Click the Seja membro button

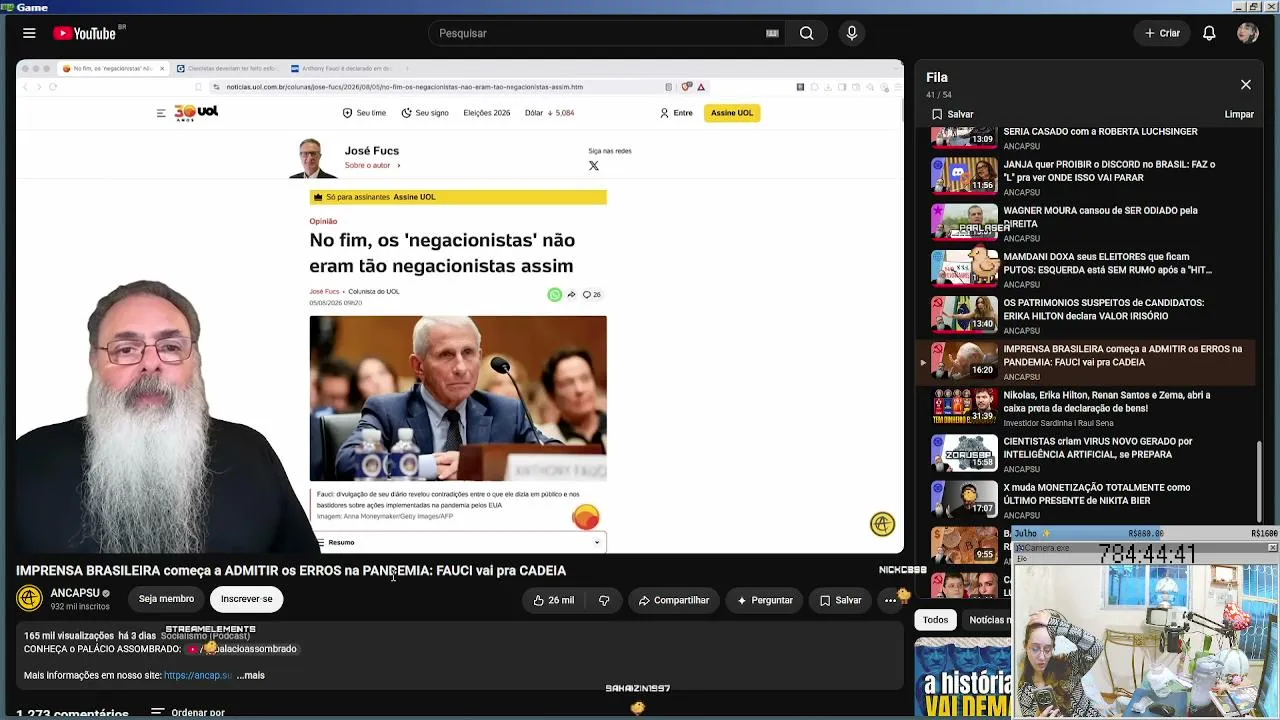[166, 599]
